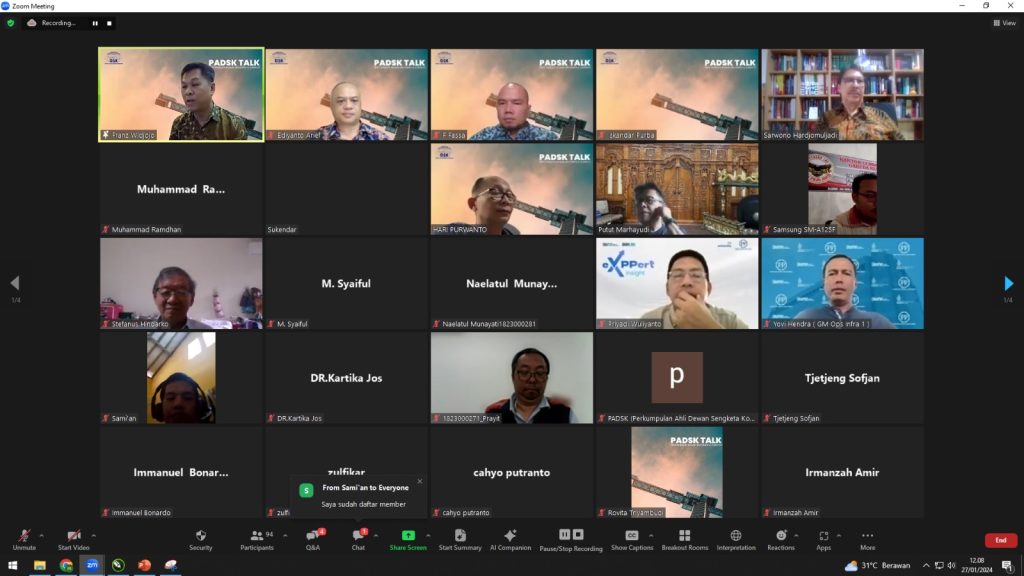The width and height of the screenshot is (1024, 576).
Task: Select Priyadi Wuliyanto's video tile
Action: [677, 283]
